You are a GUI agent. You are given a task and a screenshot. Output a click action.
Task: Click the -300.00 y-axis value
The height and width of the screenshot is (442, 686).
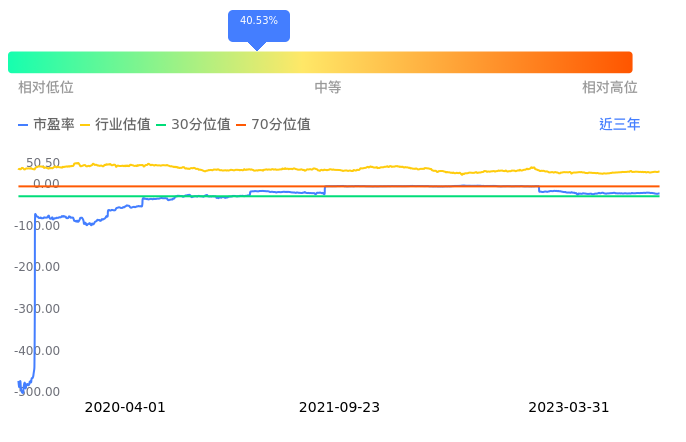39,309
